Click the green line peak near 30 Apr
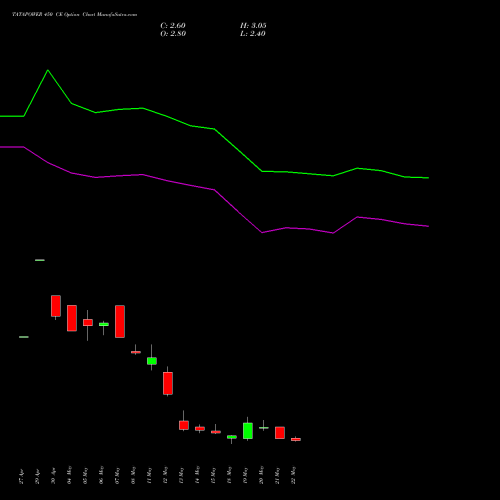This screenshot has height=500, width=500. 48,70
